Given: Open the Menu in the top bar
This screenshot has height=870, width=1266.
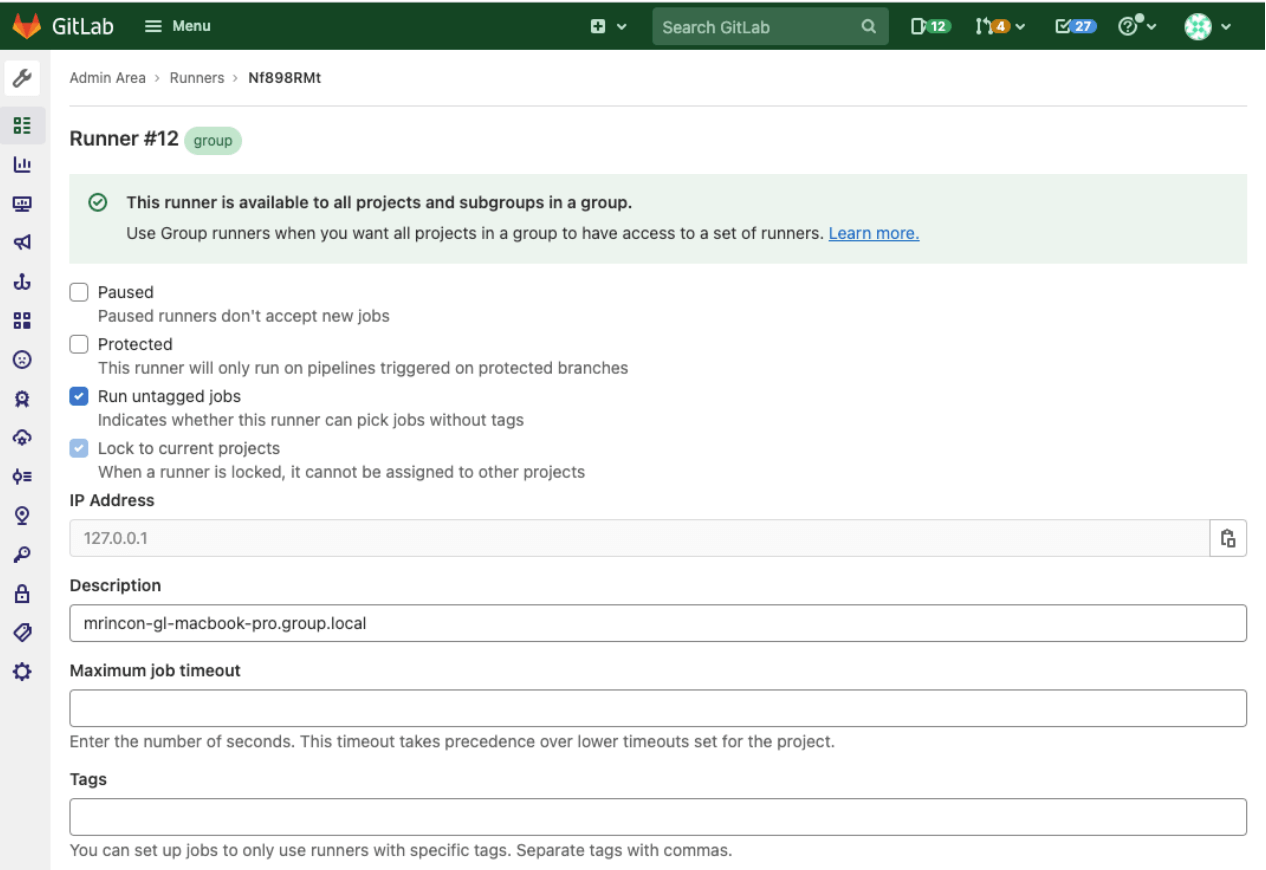Looking at the screenshot, I should 177,26.
